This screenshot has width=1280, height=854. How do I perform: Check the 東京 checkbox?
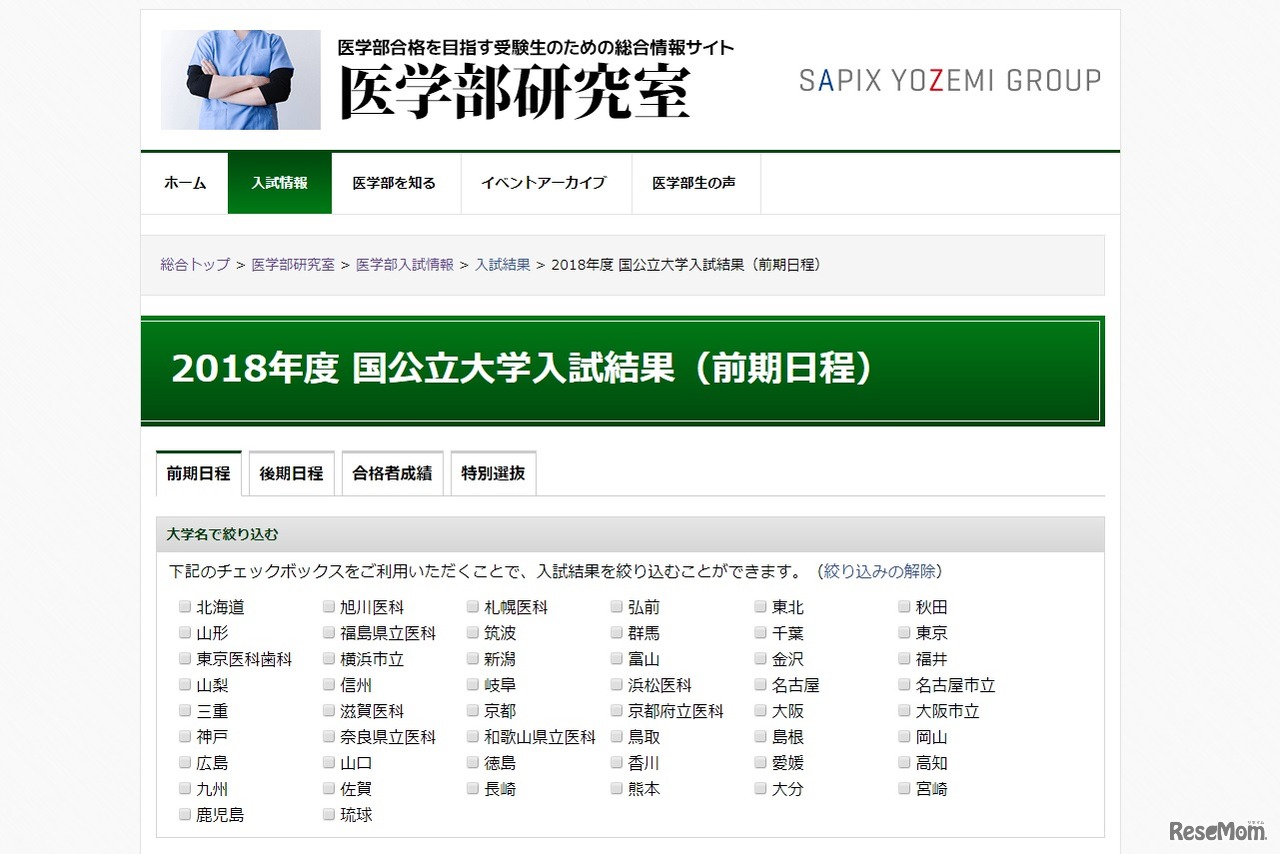(904, 632)
